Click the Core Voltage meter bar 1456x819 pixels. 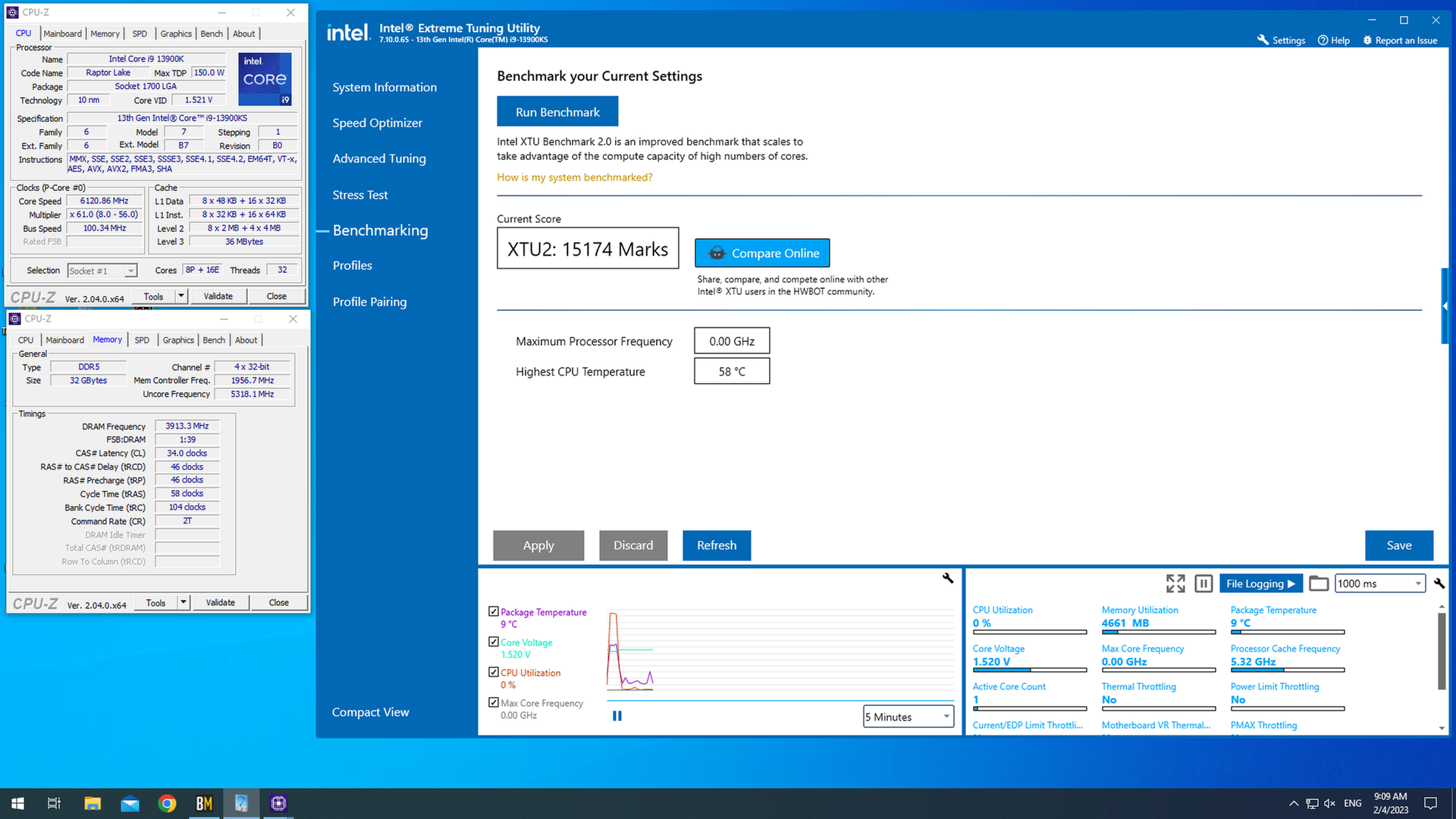tap(1029, 670)
